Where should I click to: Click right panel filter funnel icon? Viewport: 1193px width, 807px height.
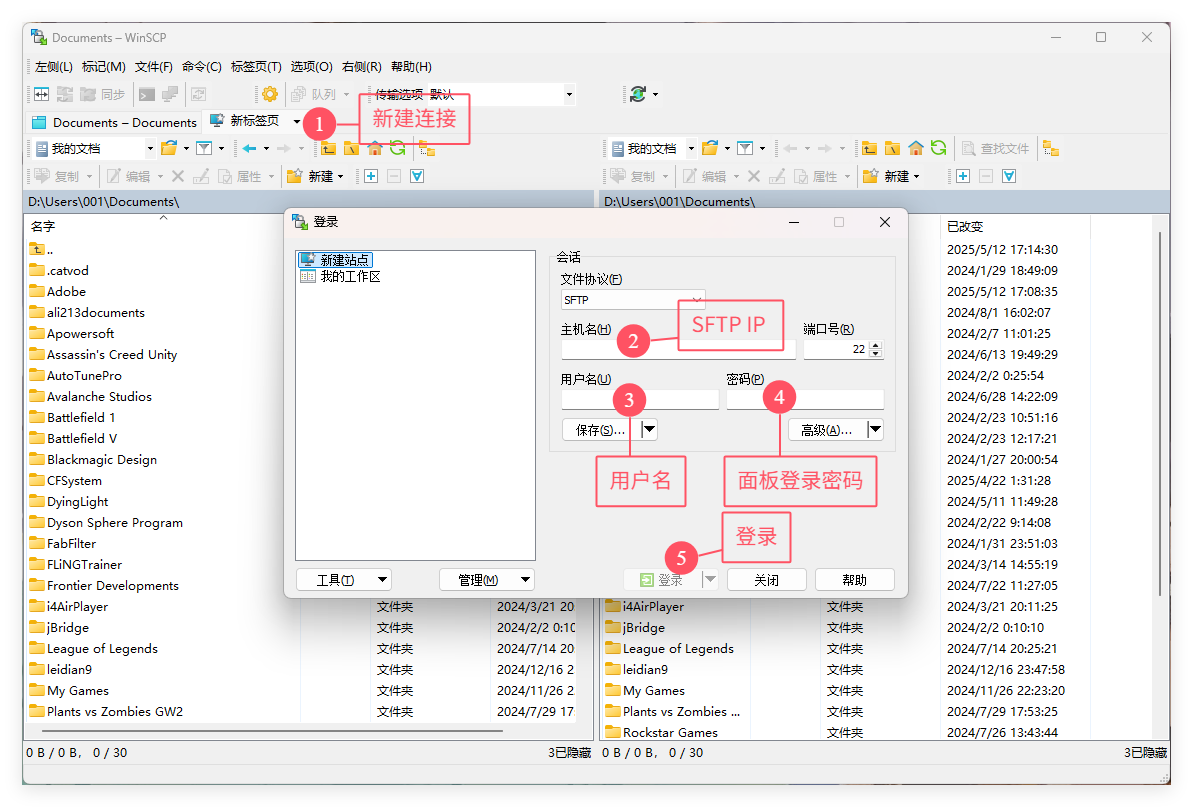[x=746, y=148]
